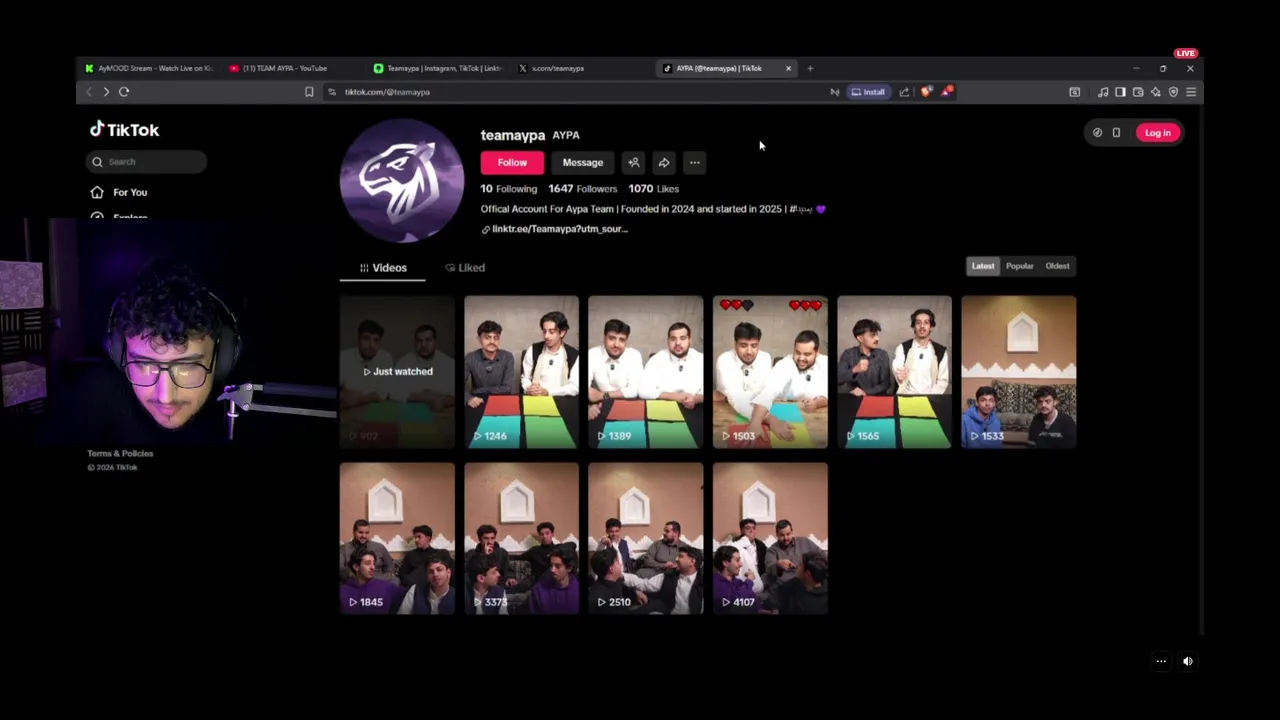Click the browser back arrow
Viewport: 1280px width, 720px height.
88,92
